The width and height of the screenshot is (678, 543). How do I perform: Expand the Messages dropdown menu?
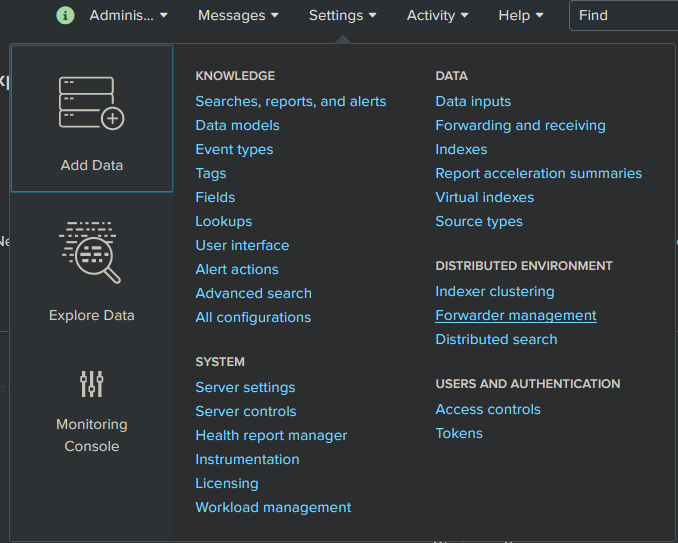coord(238,16)
